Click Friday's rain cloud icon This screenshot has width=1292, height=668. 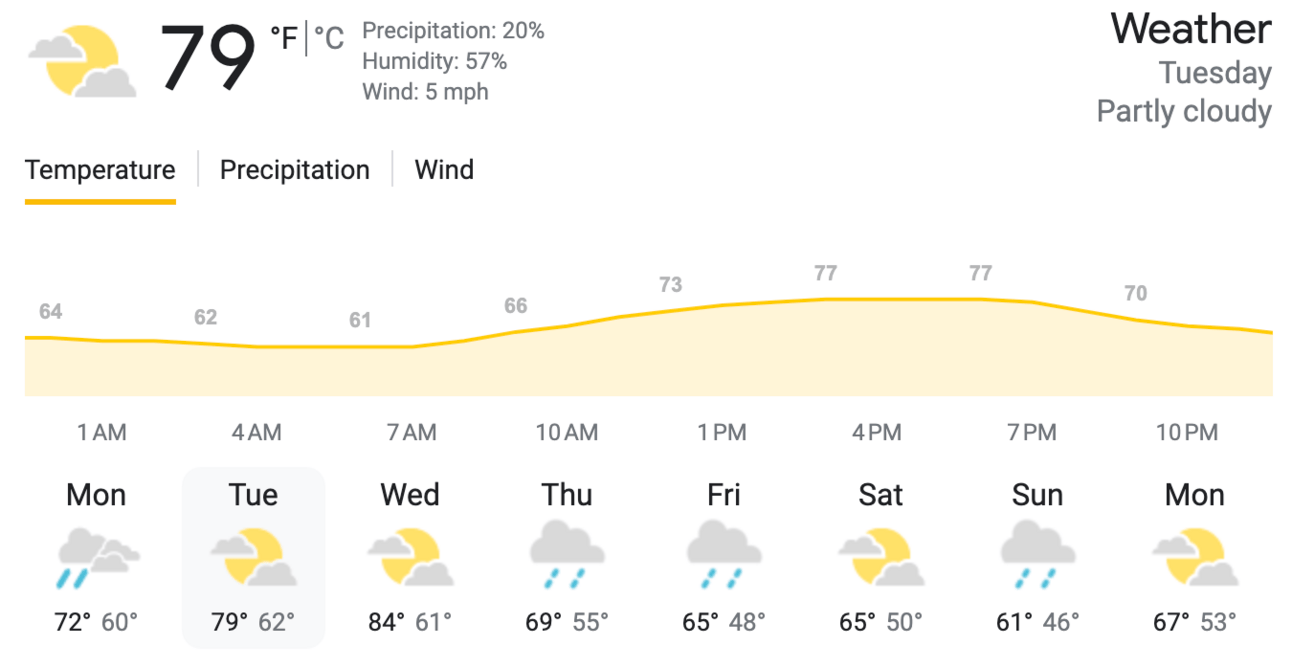pos(724,555)
